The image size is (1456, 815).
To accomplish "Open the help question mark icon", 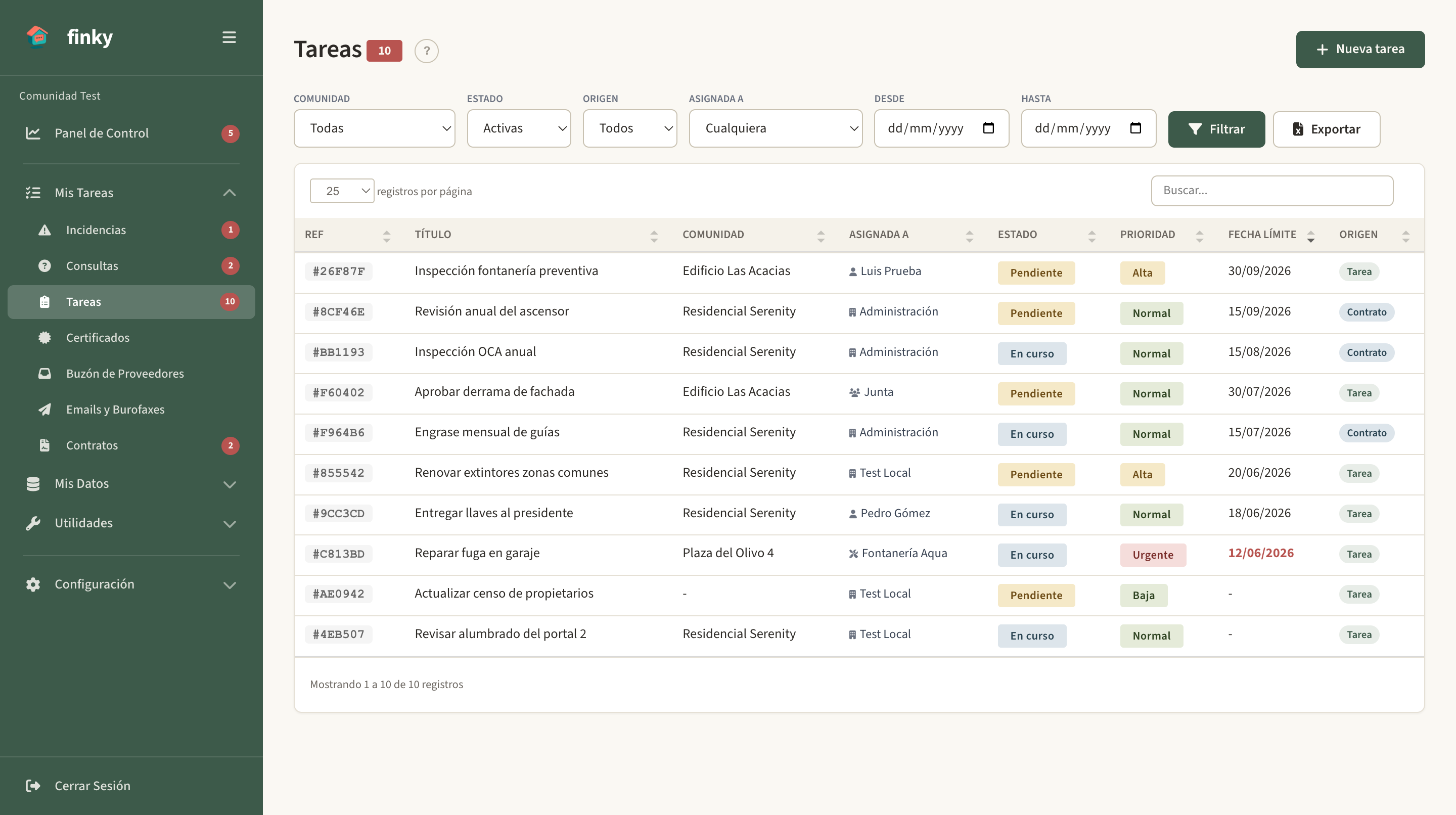I will pyautogui.click(x=427, y=51).
